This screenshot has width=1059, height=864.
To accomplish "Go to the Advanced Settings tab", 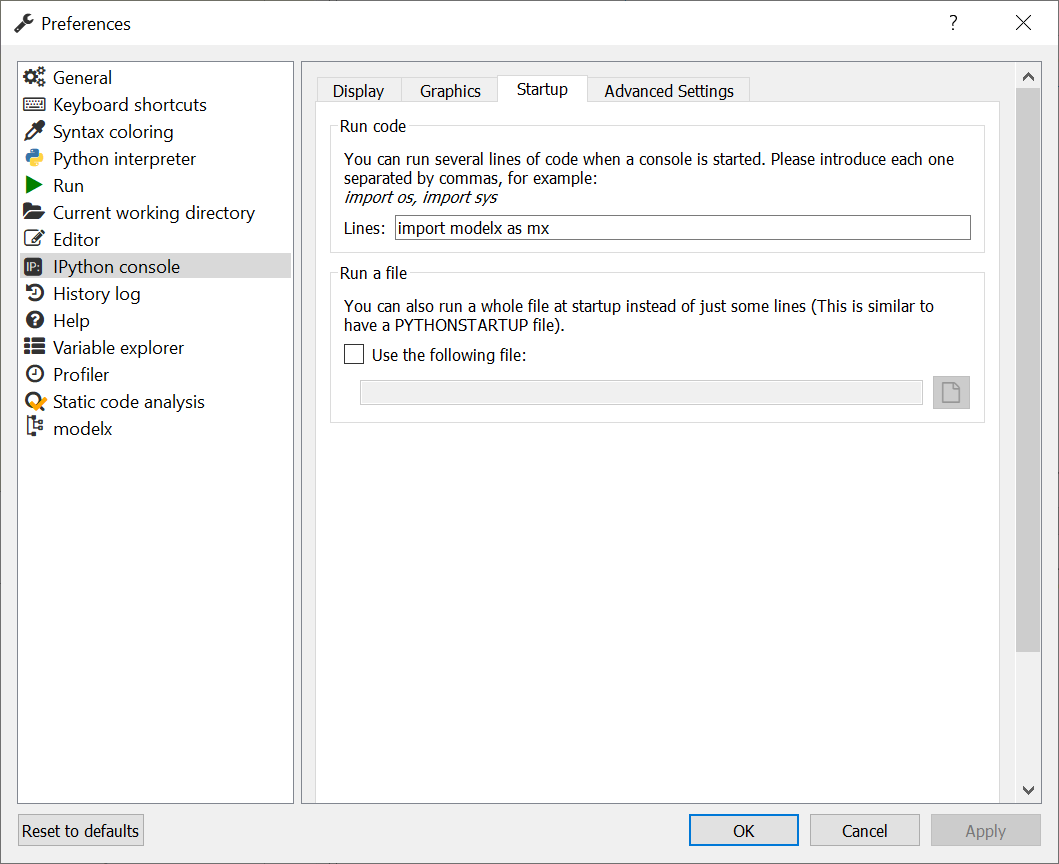I will click(669, 91).
